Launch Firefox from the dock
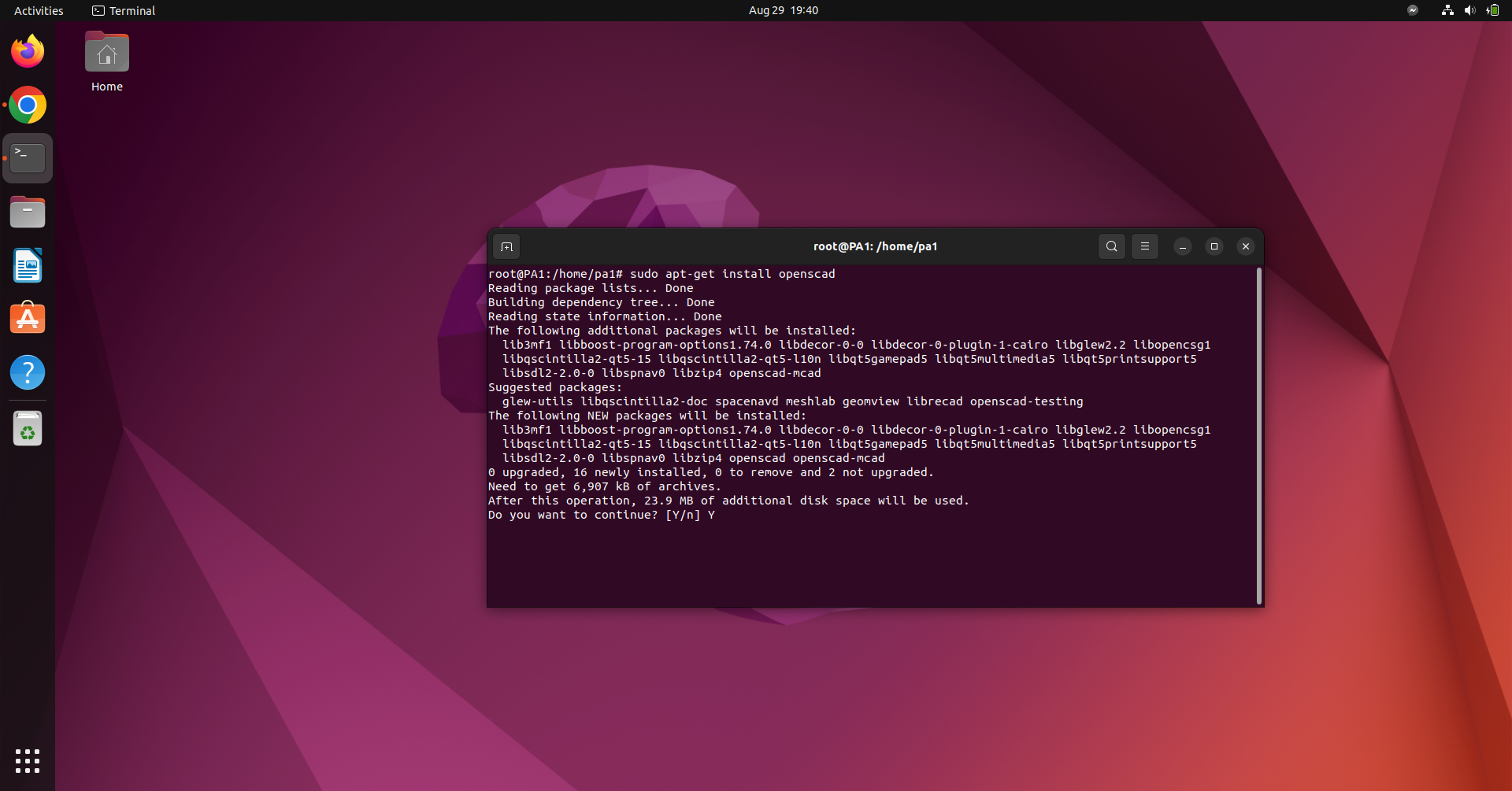Screen dimensions: 1512x791 [28, 52]
